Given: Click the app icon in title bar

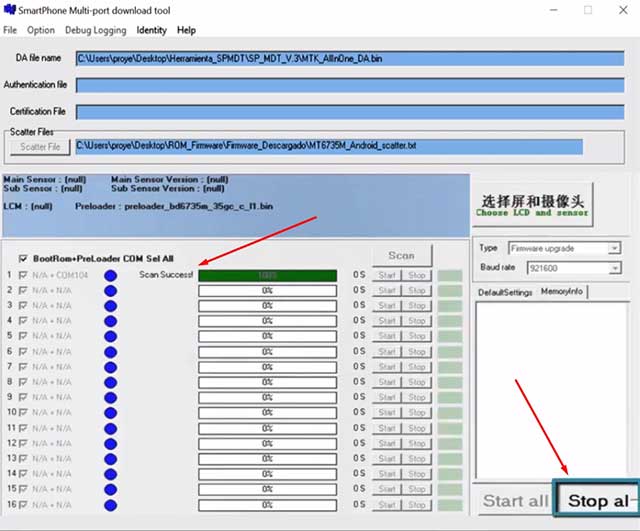Looking at the screenshot, I should (x=10, y=10).
